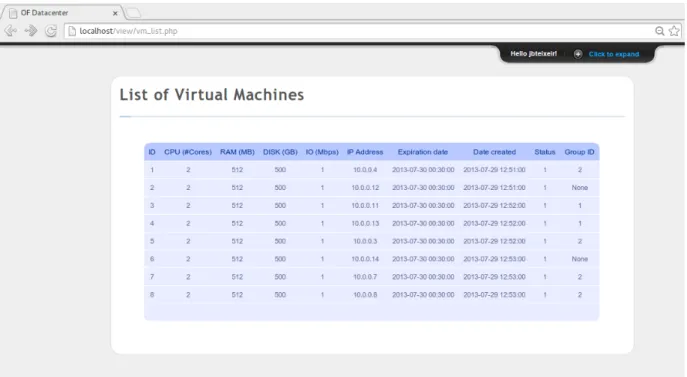Click the CPU (#Cores) column header
Viewport: 687px width, 377px height.
click(188, 152)
